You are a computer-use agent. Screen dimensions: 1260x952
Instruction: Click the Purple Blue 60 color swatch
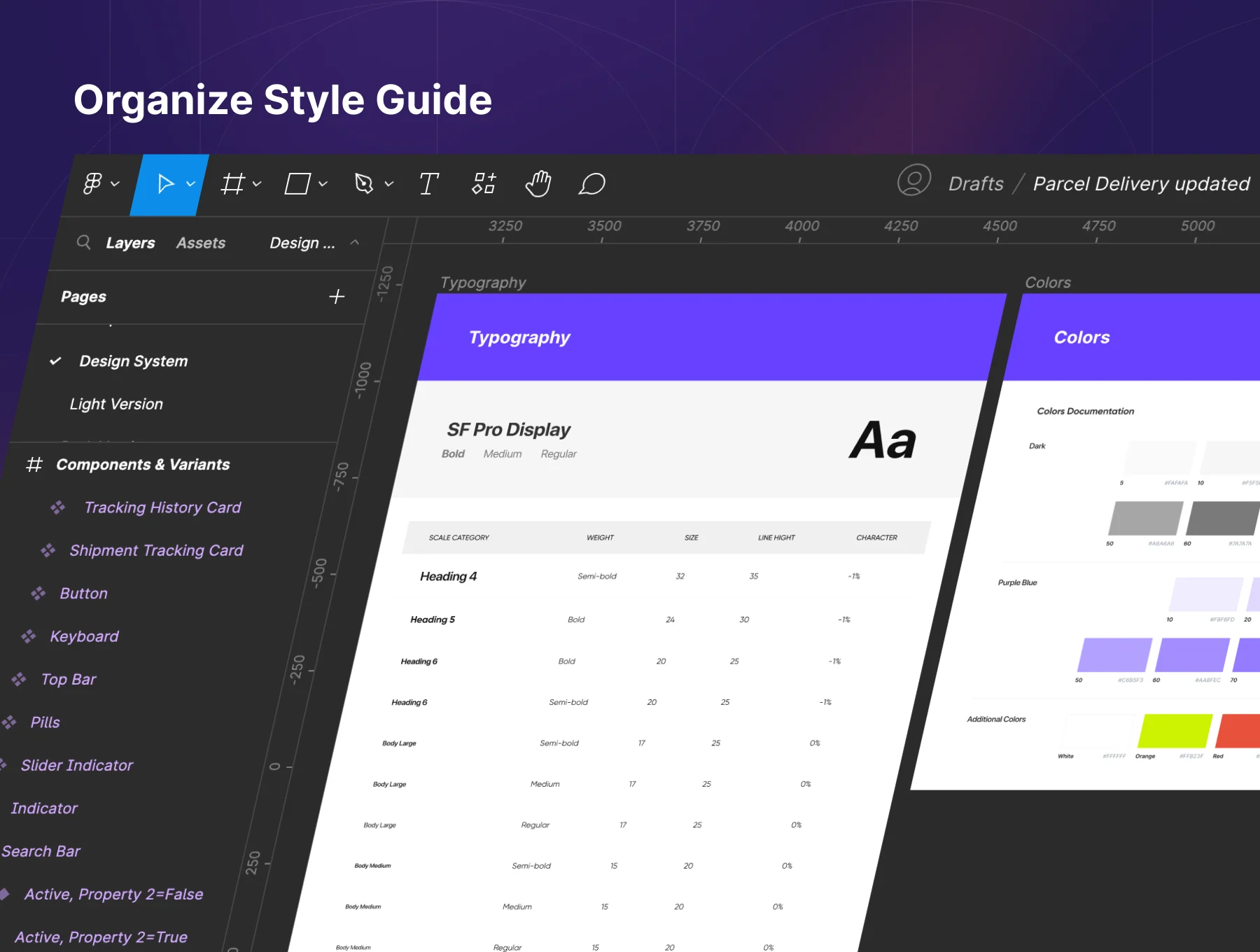point(1192,655)
